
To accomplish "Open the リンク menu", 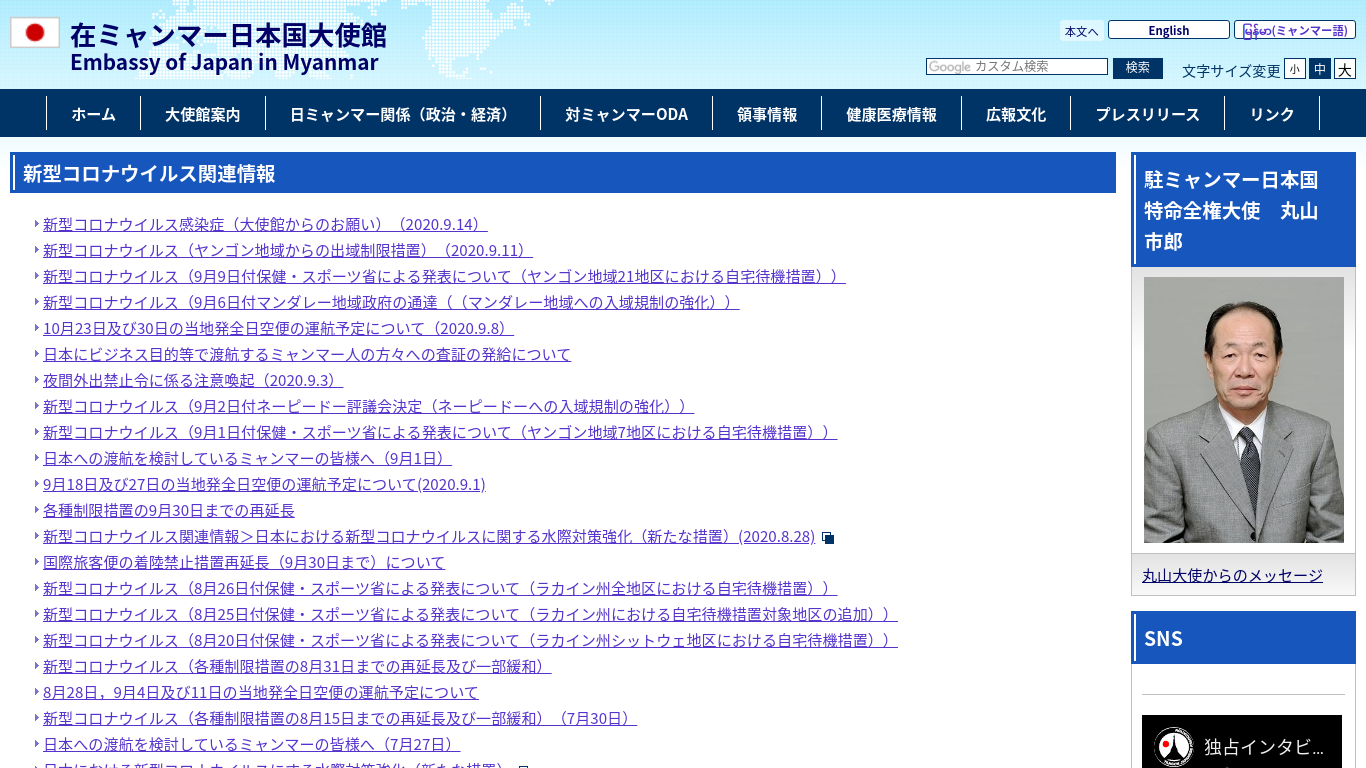I will (x=1272, y=114).
